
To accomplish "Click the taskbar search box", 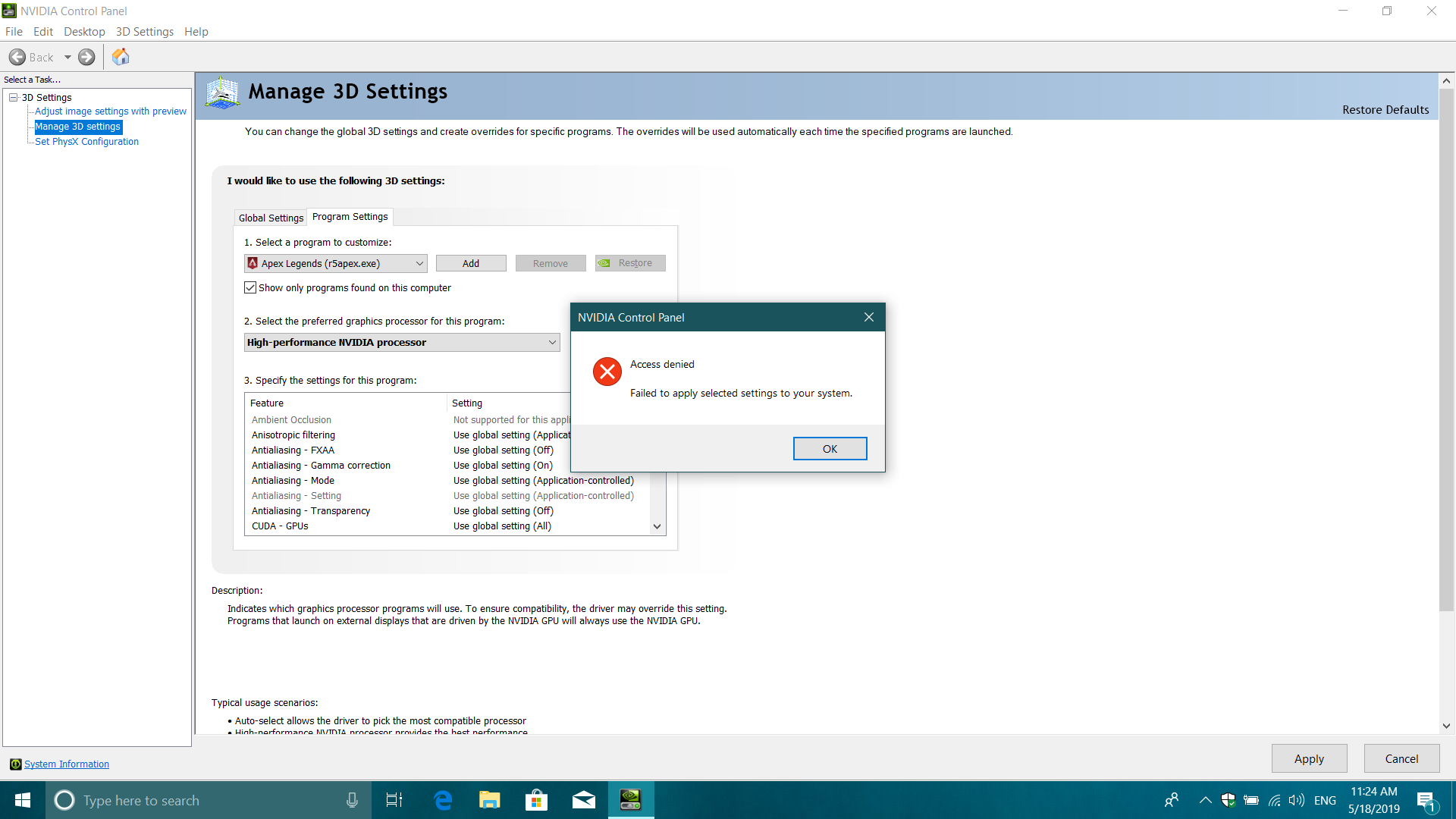I will [209, 800].
